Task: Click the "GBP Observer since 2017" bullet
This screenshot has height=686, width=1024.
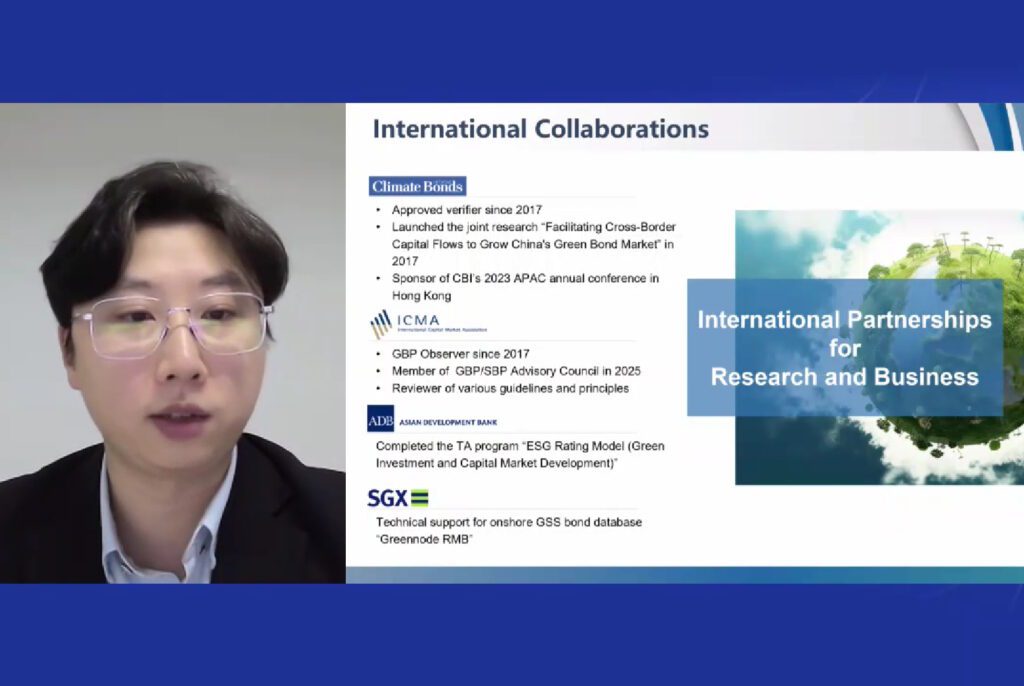Action: click(460, 354)
